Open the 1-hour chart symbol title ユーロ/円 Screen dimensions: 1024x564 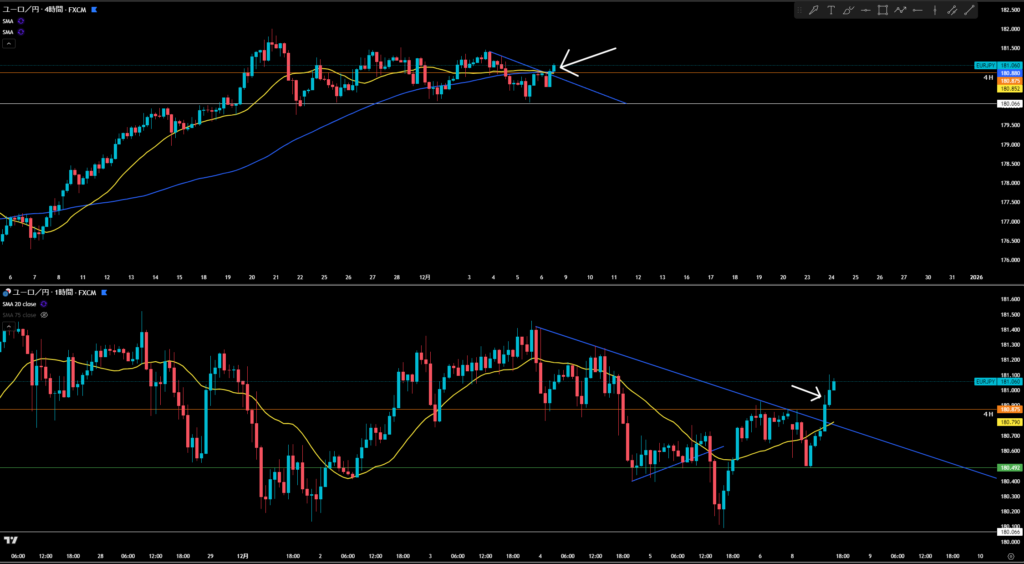[x=28, y=292]
